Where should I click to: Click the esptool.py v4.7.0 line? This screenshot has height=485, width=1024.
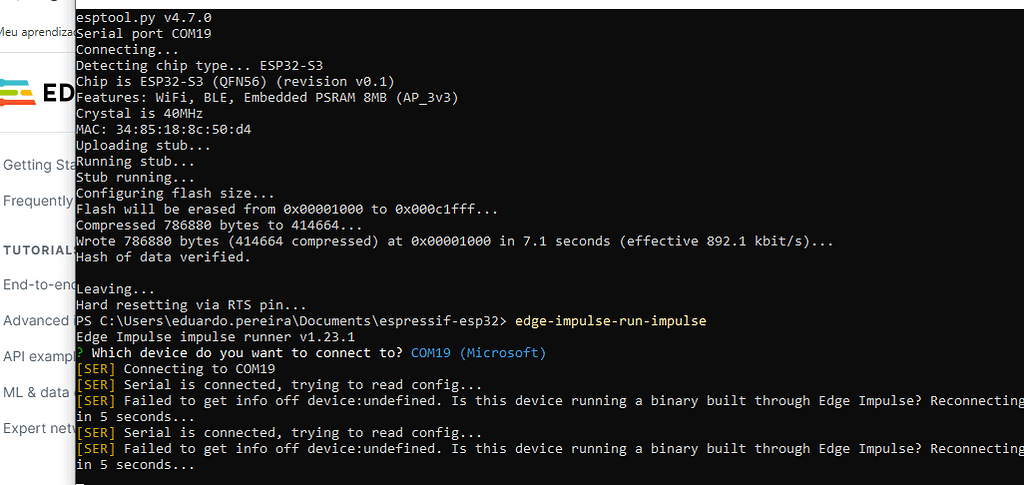[x=144, y=18]
